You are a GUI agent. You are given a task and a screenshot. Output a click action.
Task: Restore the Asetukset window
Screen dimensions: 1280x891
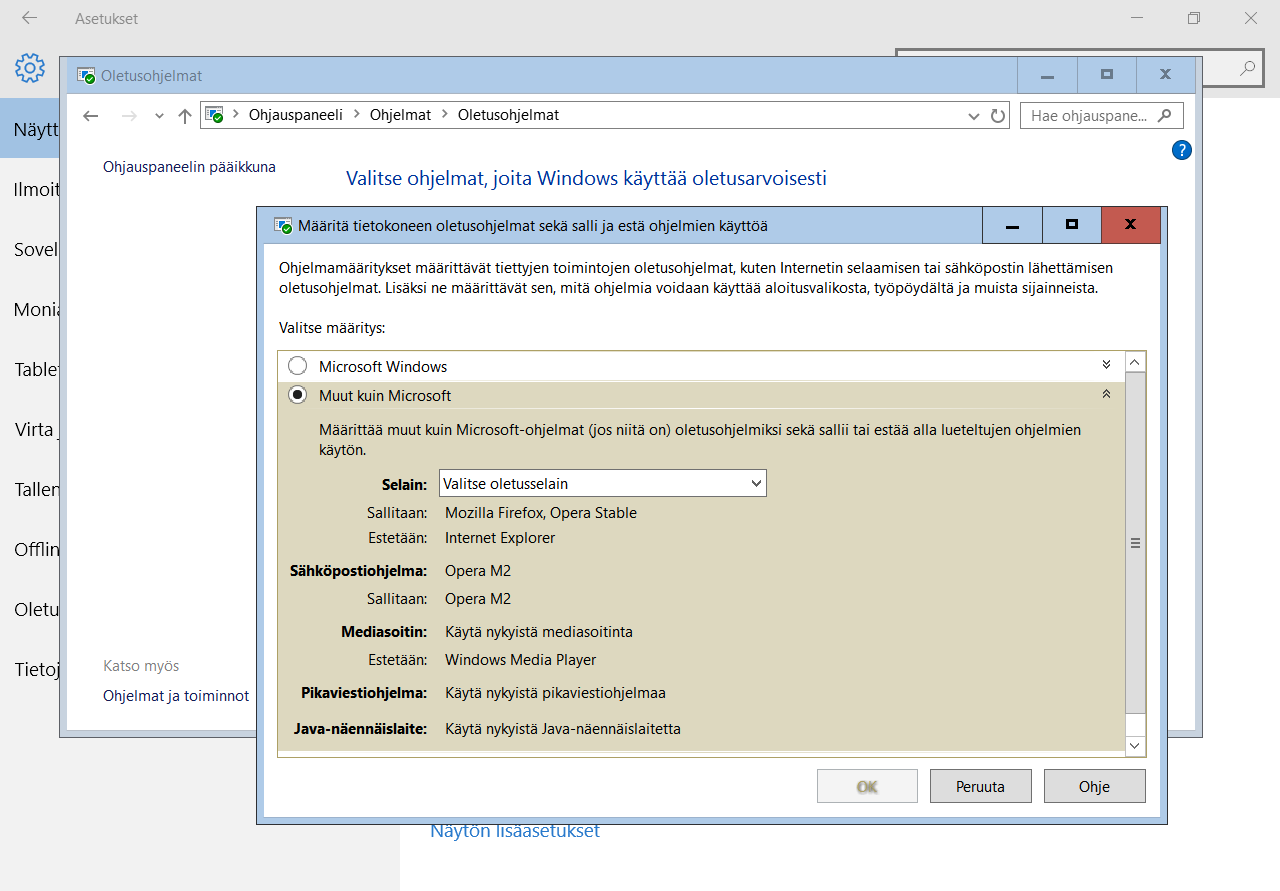point(1194,18)
